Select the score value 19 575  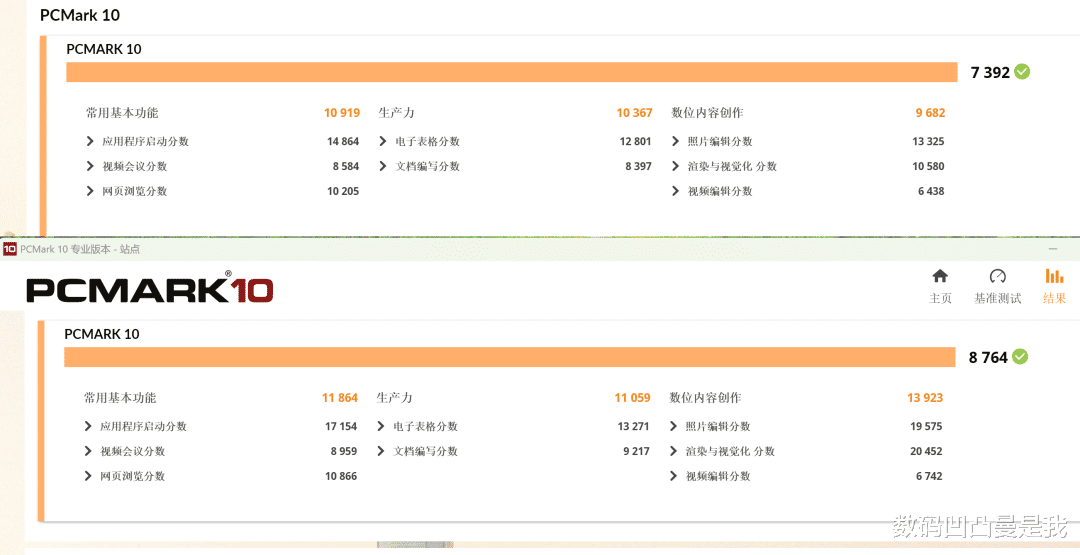point(926,426)
